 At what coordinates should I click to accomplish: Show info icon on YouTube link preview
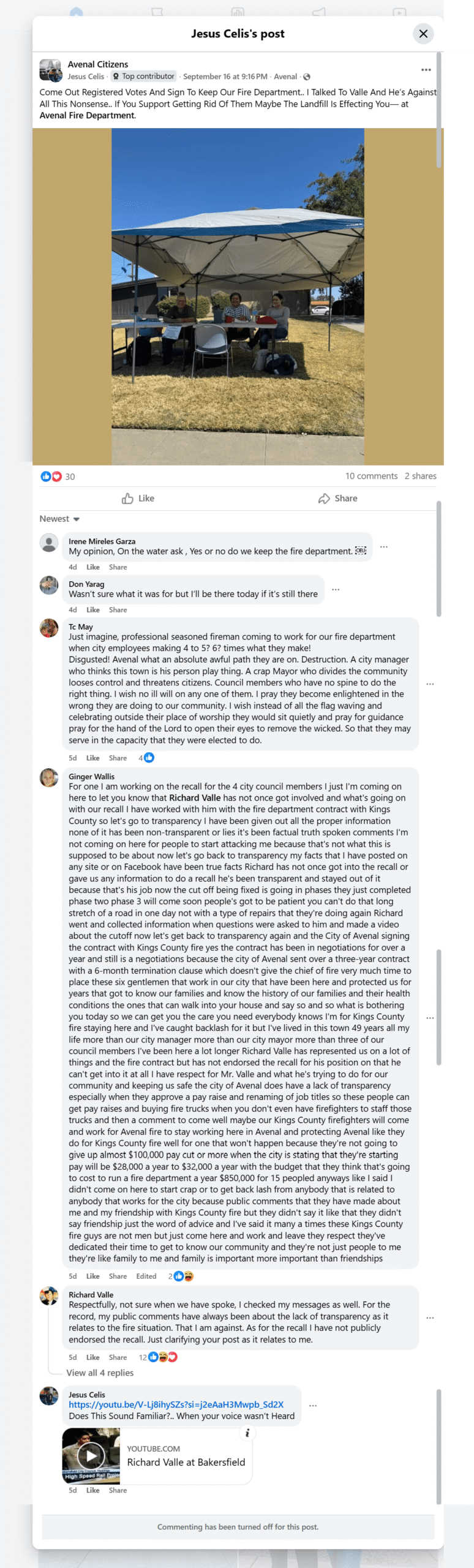pos(247,1432)
